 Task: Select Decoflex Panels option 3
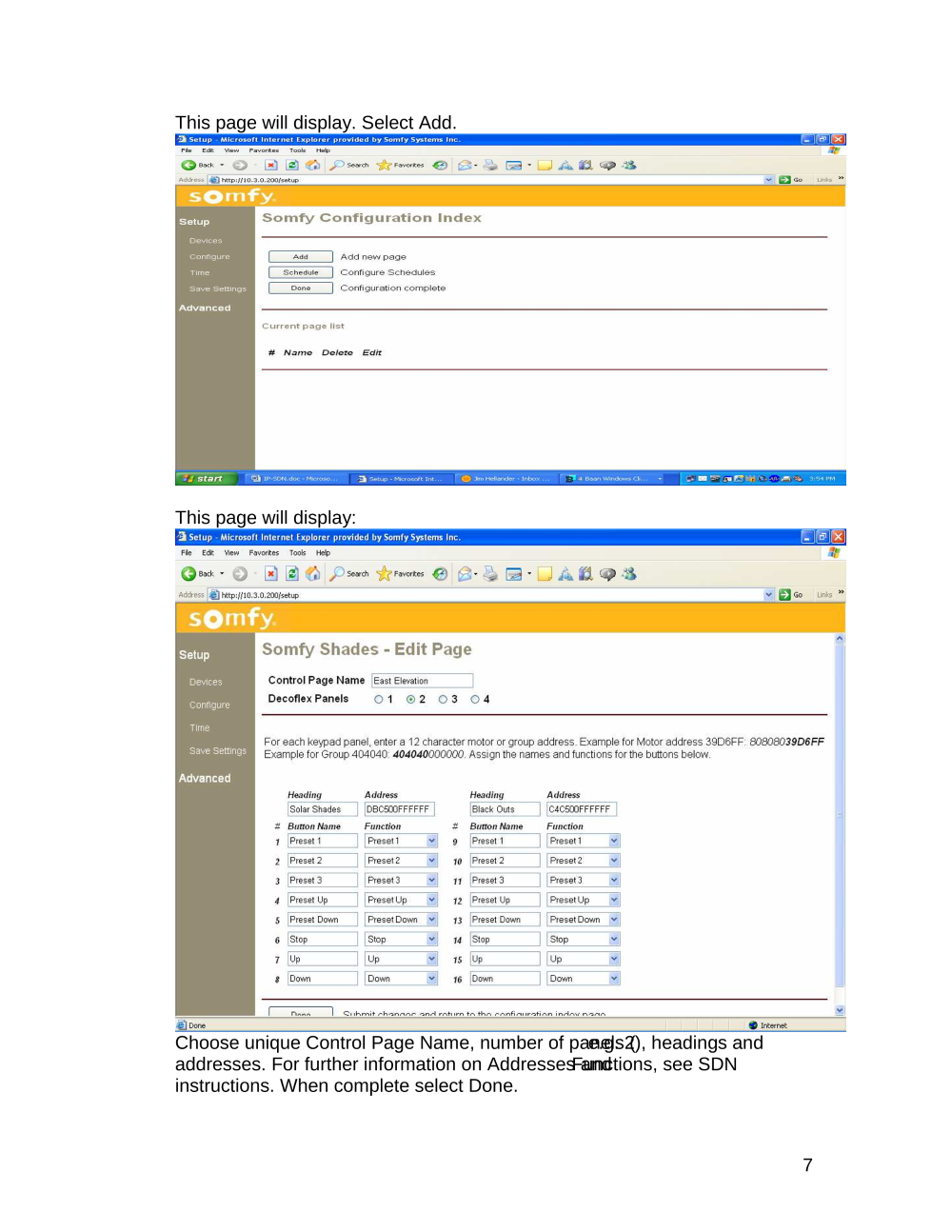click(x=443, y=700)
